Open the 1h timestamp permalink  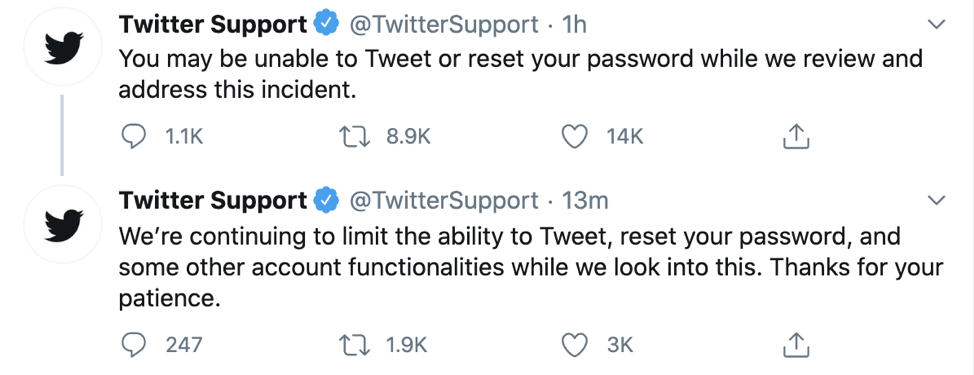(x=574, y=25)
